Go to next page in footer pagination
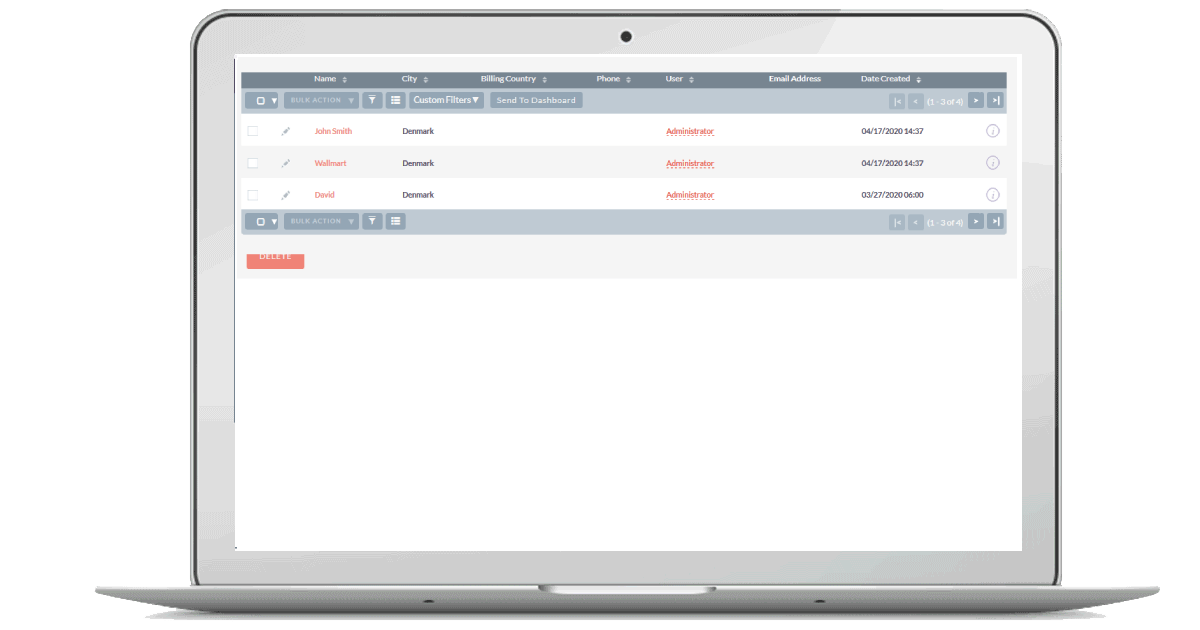 (976, 221)
